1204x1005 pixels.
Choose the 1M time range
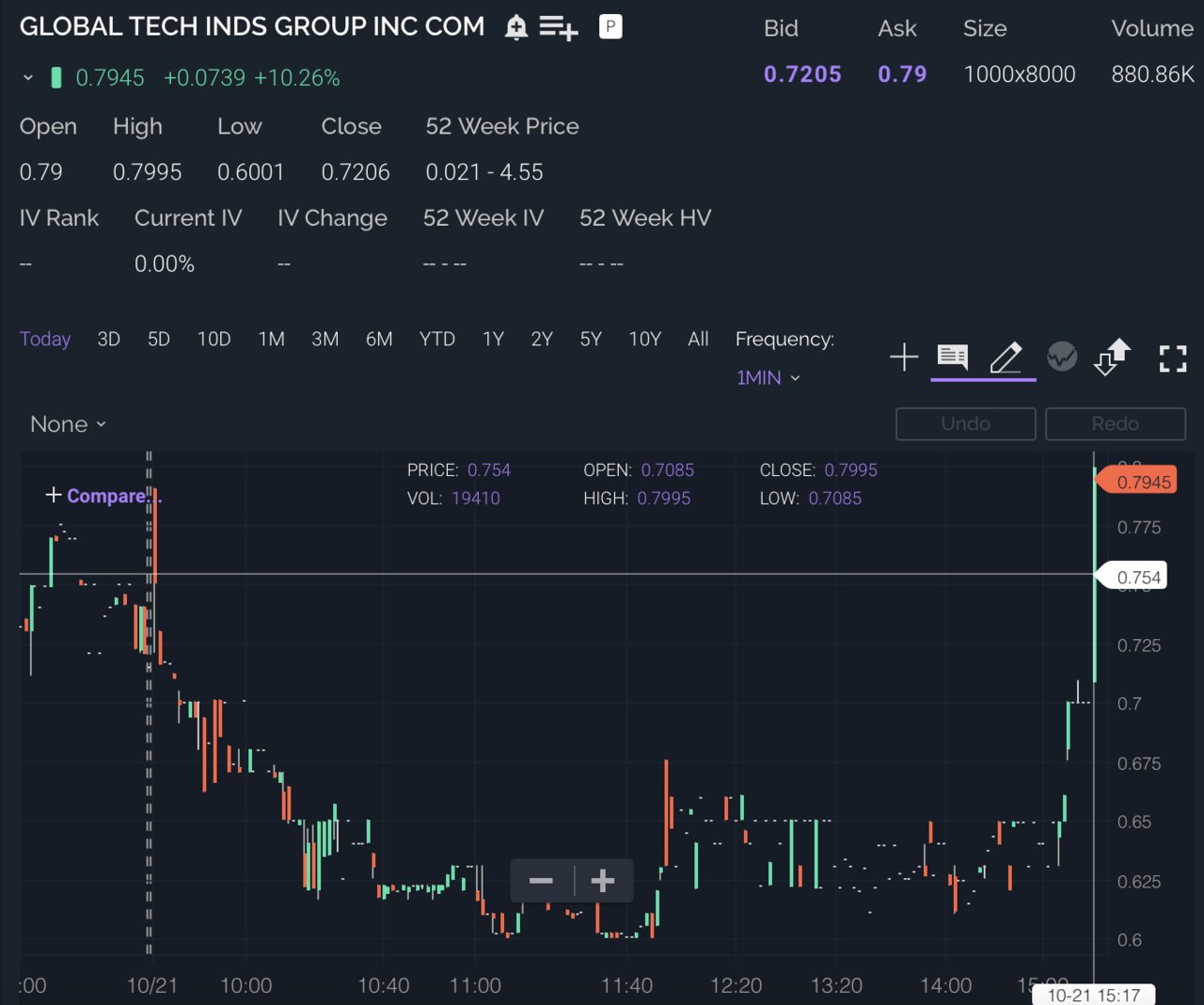click(x=272, y=339)
